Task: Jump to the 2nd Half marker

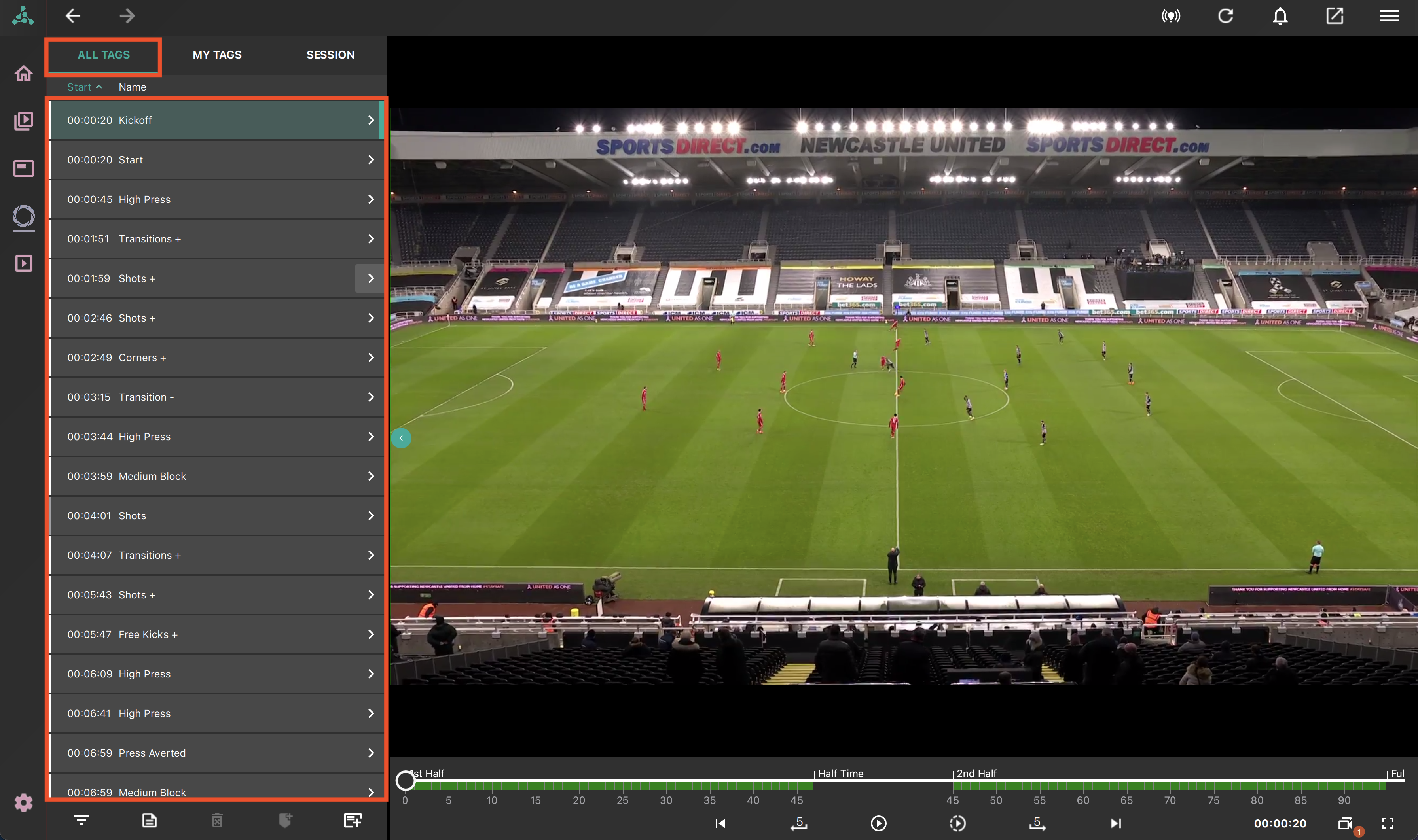Action: pyautogui.click(x=976, y=773)
